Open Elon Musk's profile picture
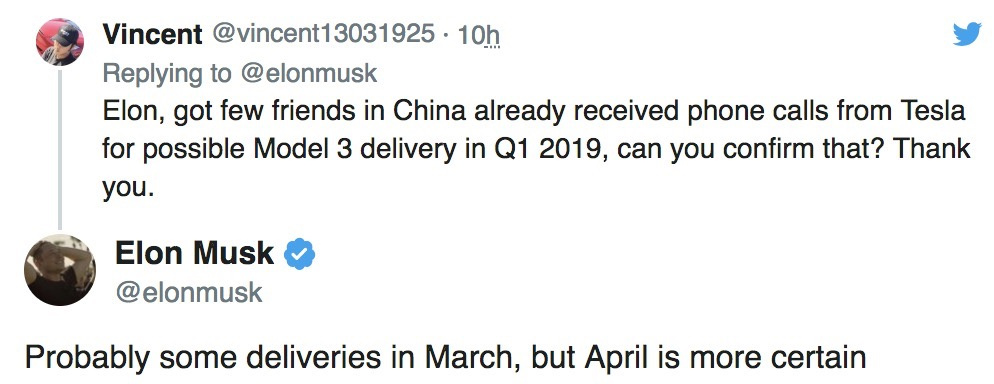This screenshot has height=384, width=994. 60,270
